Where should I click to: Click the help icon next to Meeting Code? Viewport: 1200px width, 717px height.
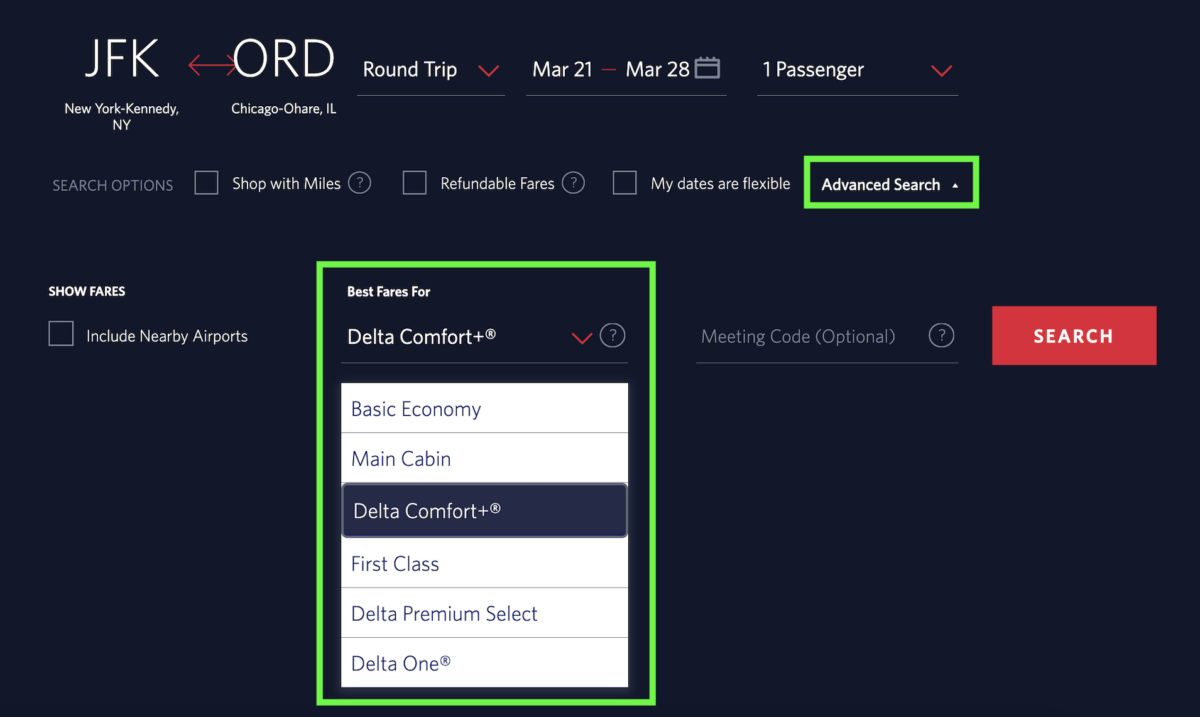[x=941, y=335]
